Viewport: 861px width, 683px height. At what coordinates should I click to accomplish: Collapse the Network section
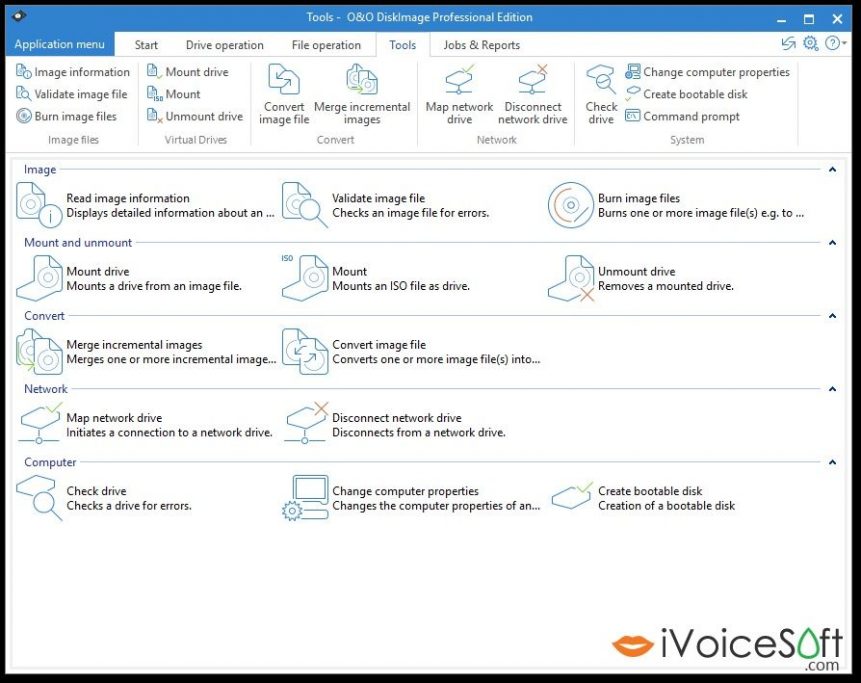(x=832, y=389)
